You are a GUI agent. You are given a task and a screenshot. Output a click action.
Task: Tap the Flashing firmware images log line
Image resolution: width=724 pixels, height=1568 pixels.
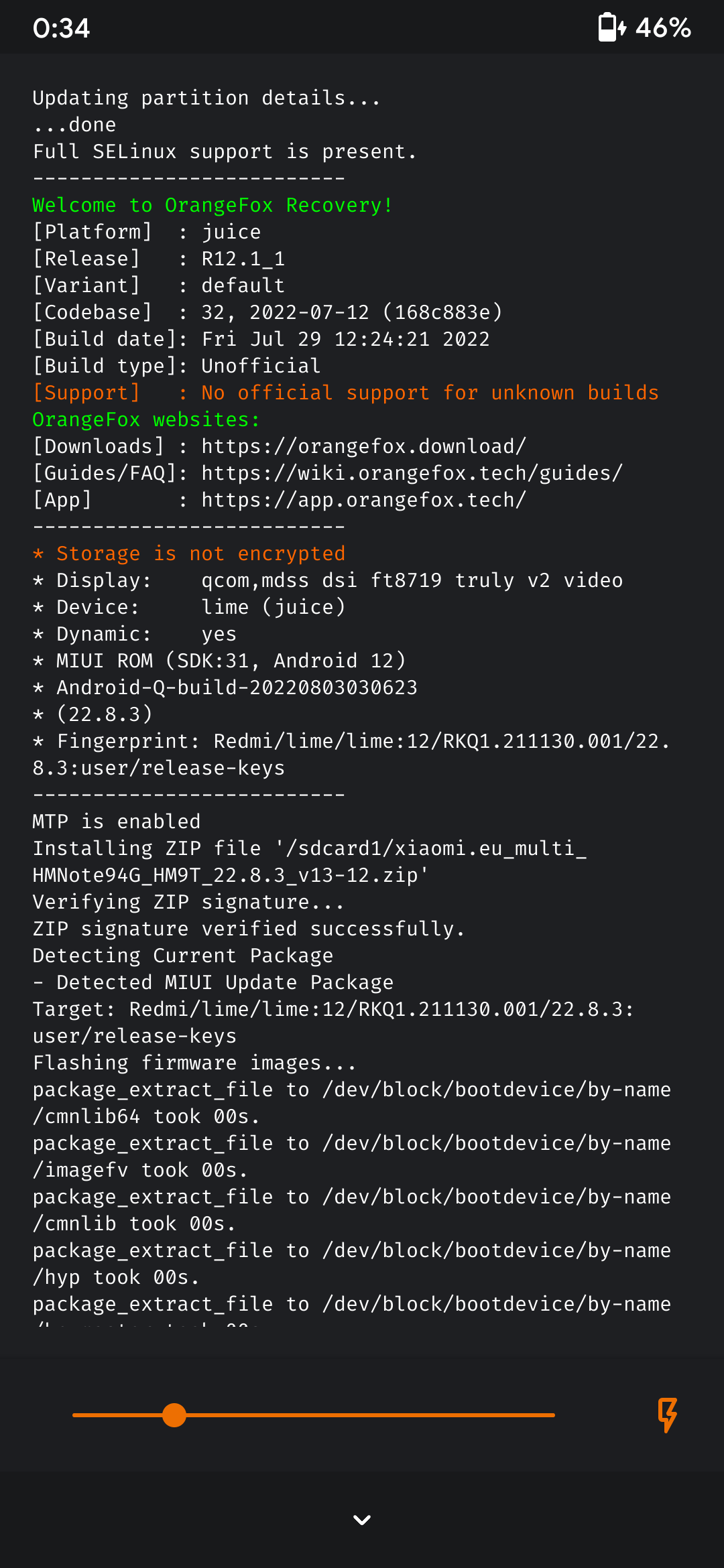(x=194, y=1063)
